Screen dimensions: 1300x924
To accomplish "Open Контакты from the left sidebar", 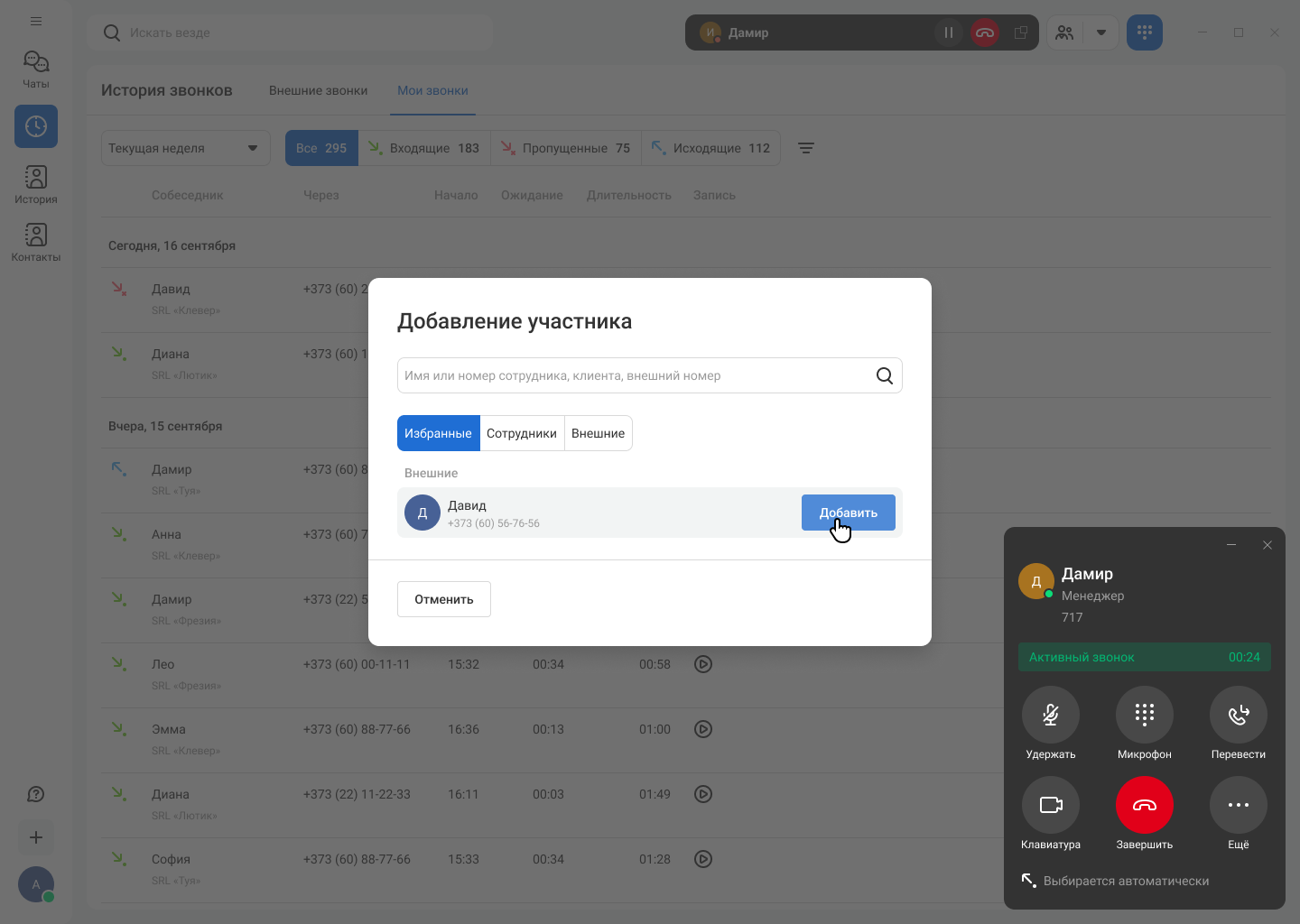I will click(36, 242).
